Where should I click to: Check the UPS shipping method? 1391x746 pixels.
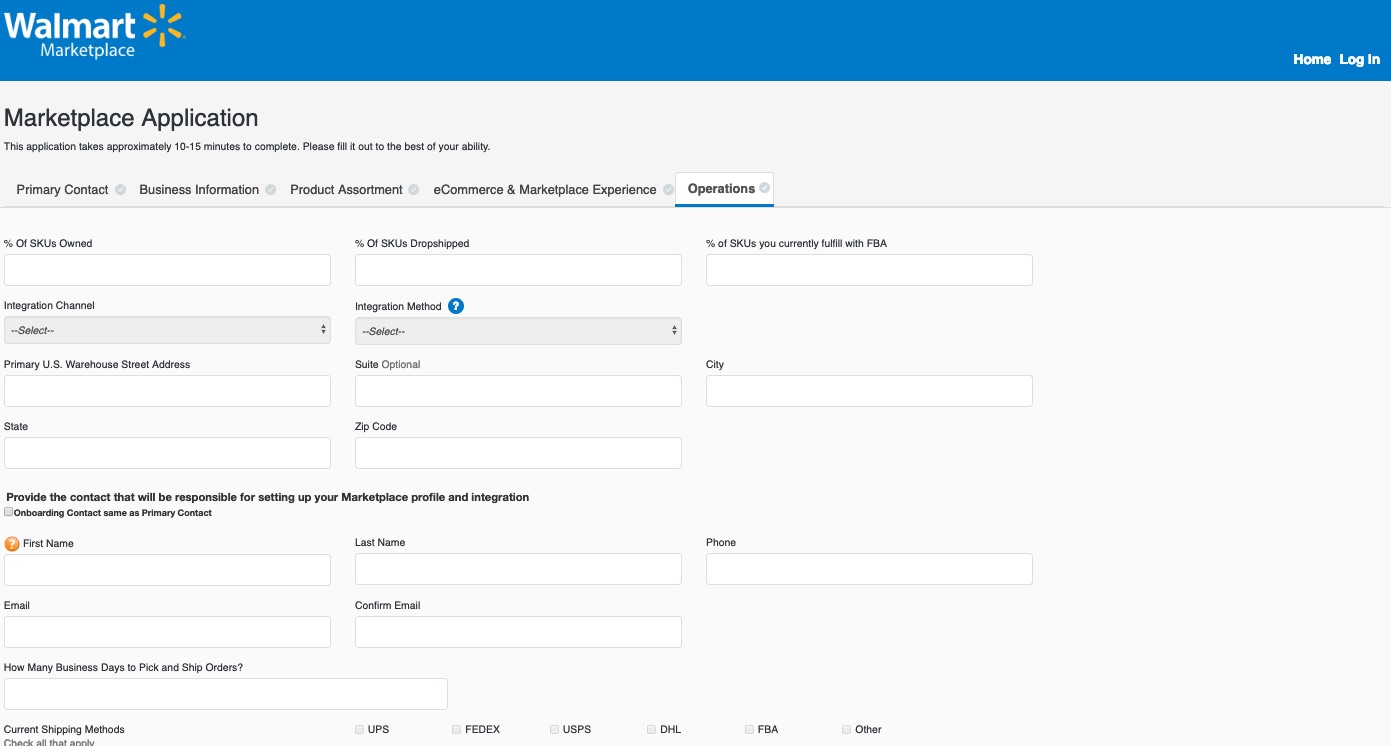click(359, 729)
